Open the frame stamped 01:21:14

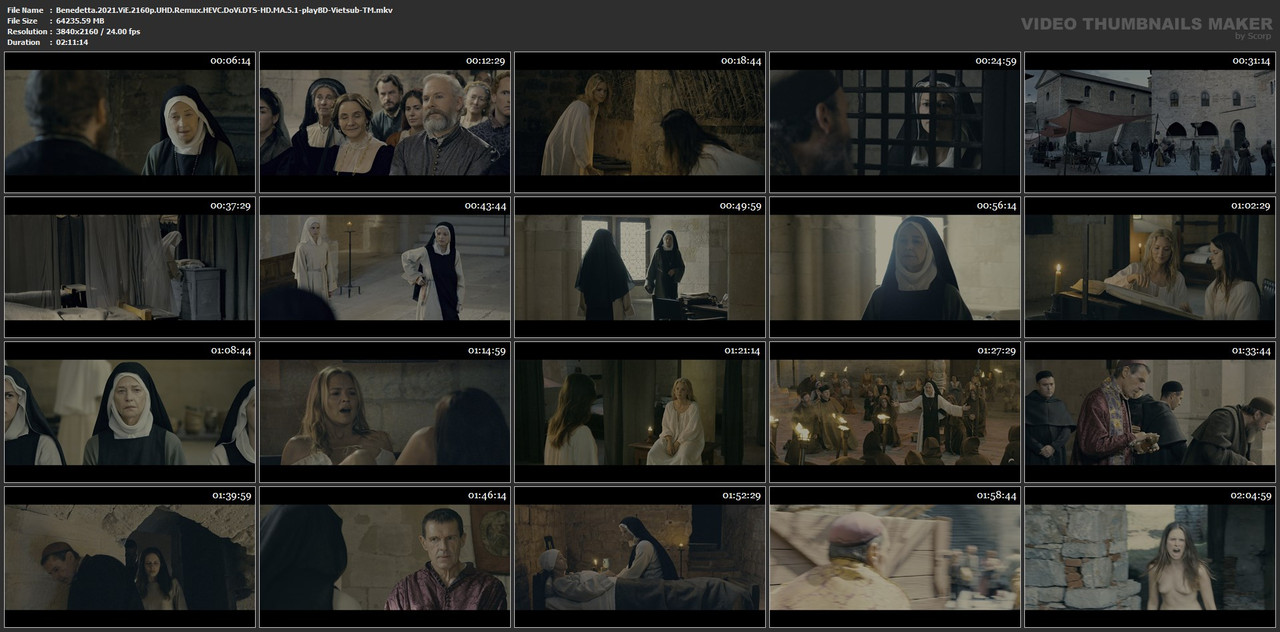(640, 412)
